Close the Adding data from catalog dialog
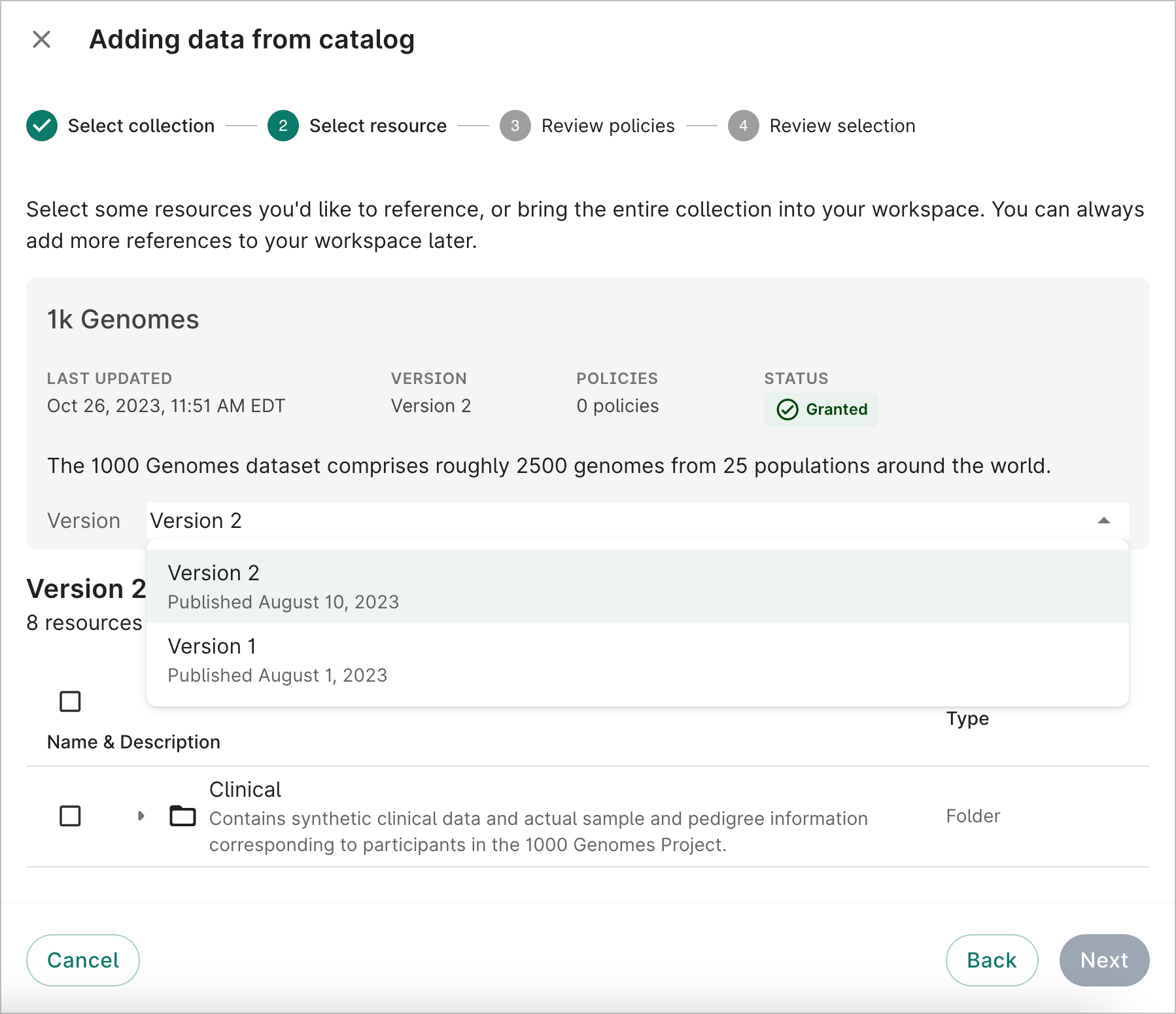 coord(42,39)
